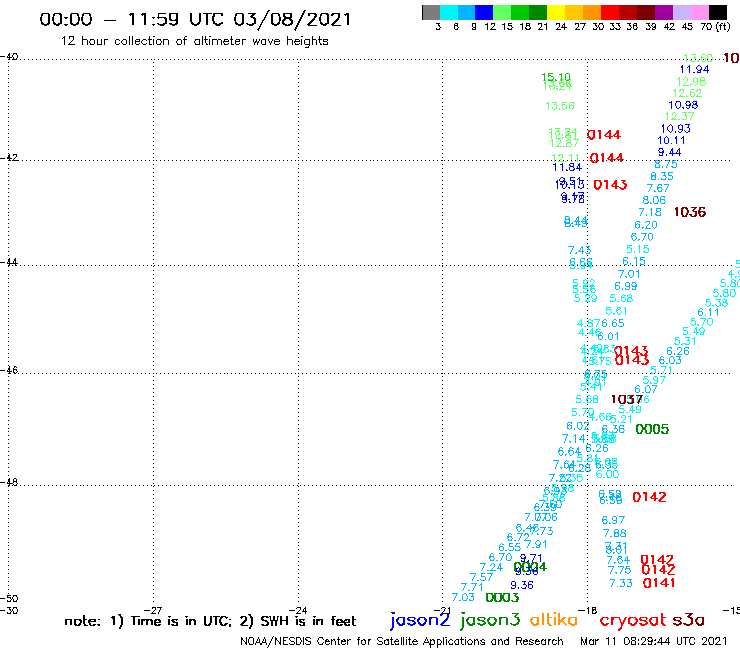Click the value '6.99'
The width and height of the screenshot is (740, 650).
click(625, 286)
